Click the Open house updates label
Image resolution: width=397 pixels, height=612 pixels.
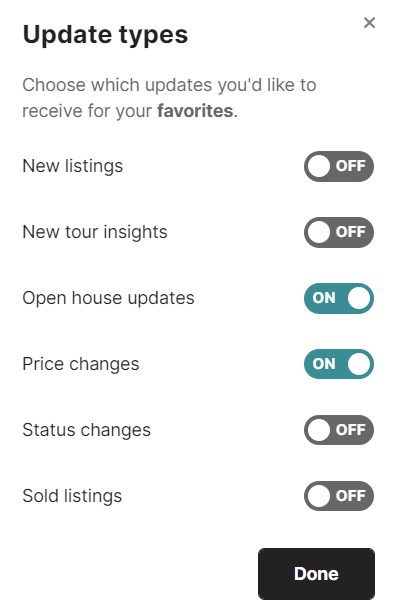108,299
